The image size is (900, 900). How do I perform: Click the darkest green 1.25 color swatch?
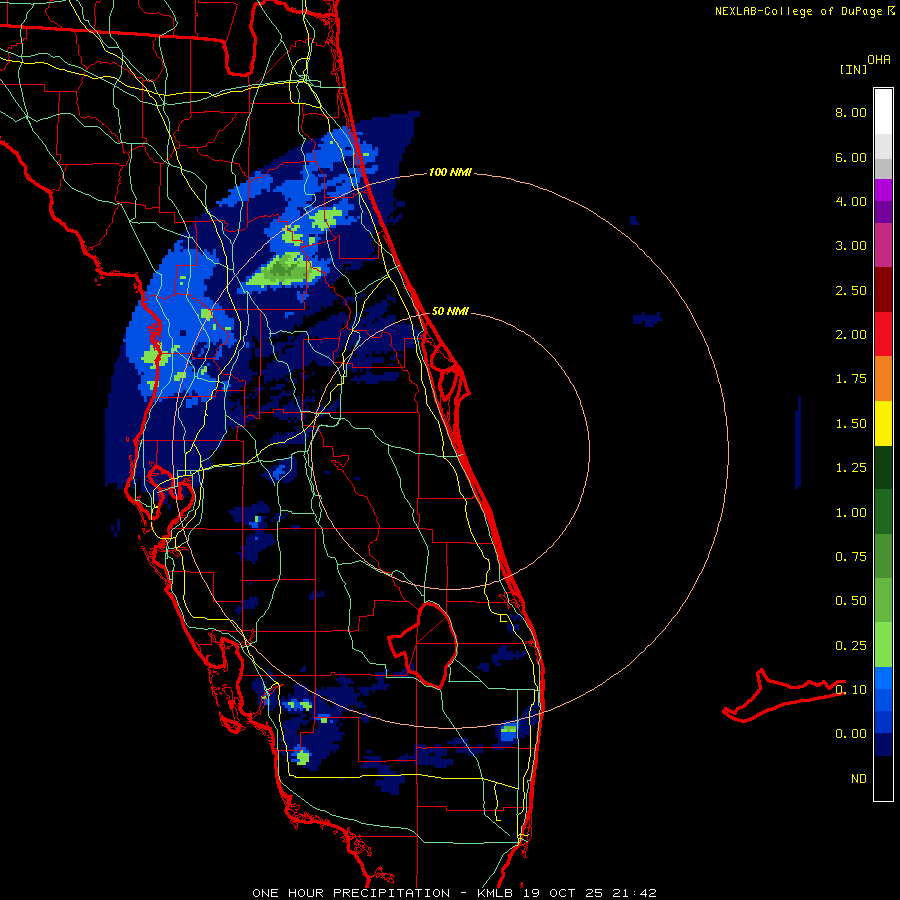point(883,467)
